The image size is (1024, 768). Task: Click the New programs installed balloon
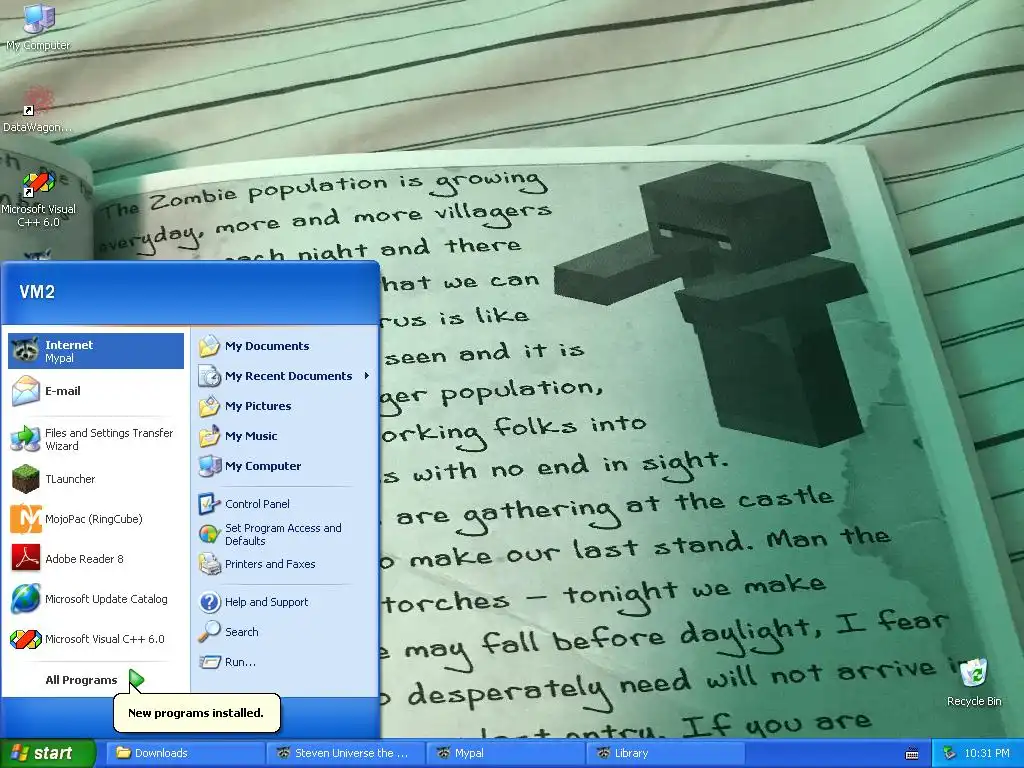(197, 713)
